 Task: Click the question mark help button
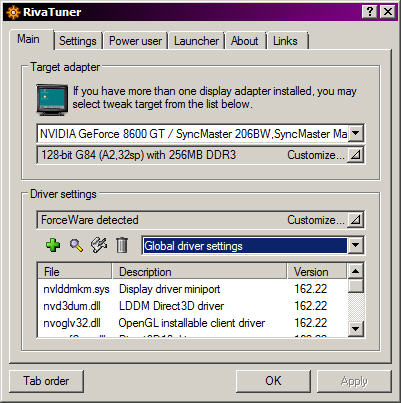click(370, 12)
